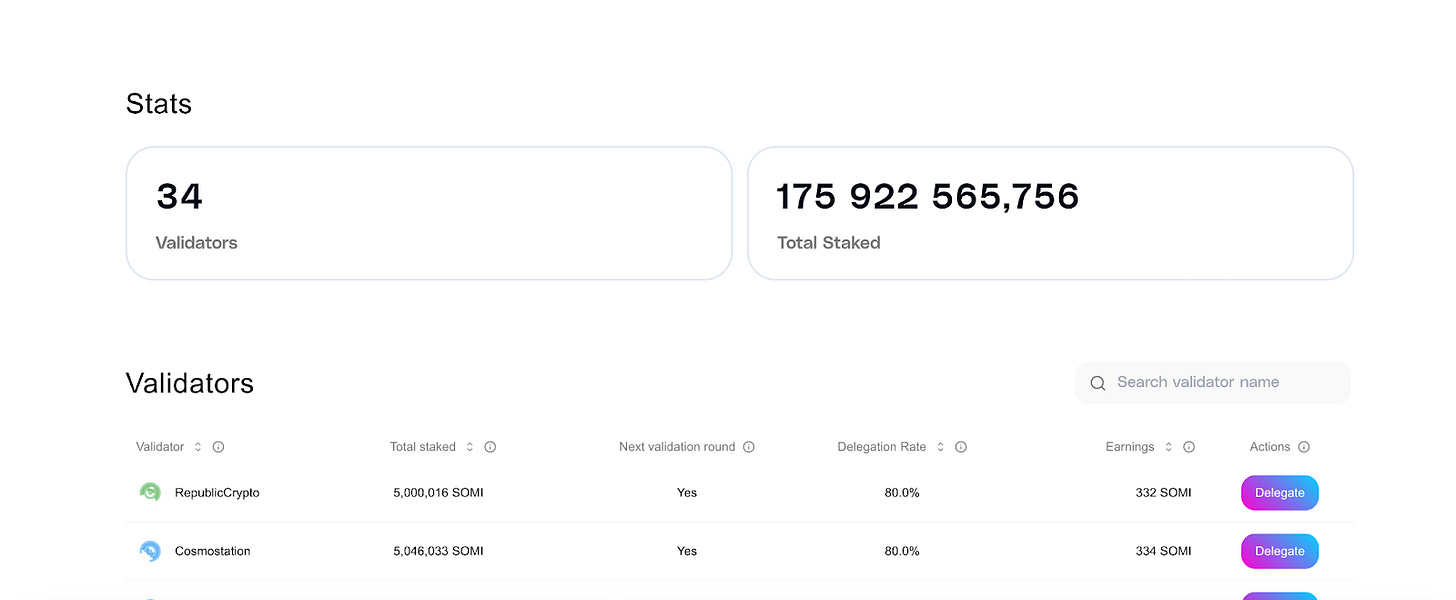Click the 34 Validators stat card
The width and height of the screenshot is (1456, 600).
click(x=429, y=213)
